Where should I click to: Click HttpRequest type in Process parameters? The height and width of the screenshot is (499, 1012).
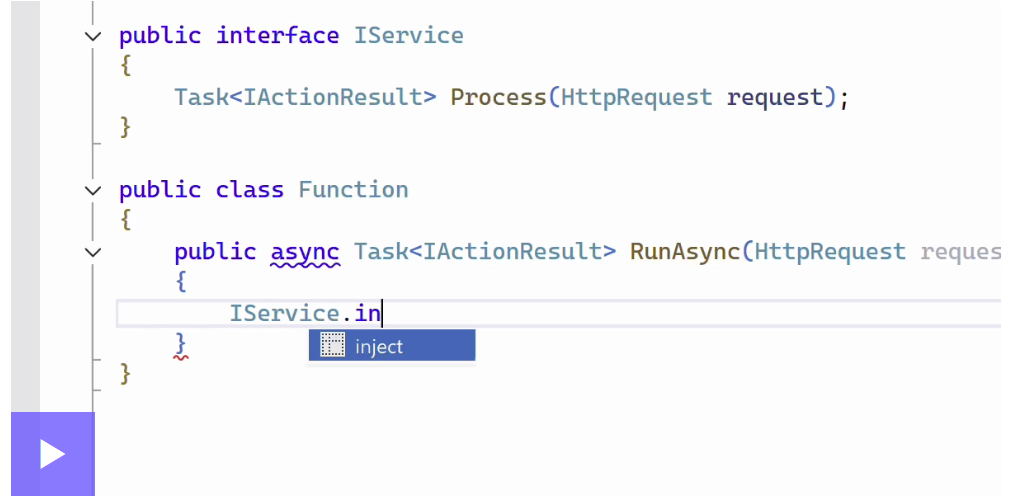pyautogui.click(x=636, y=98)
